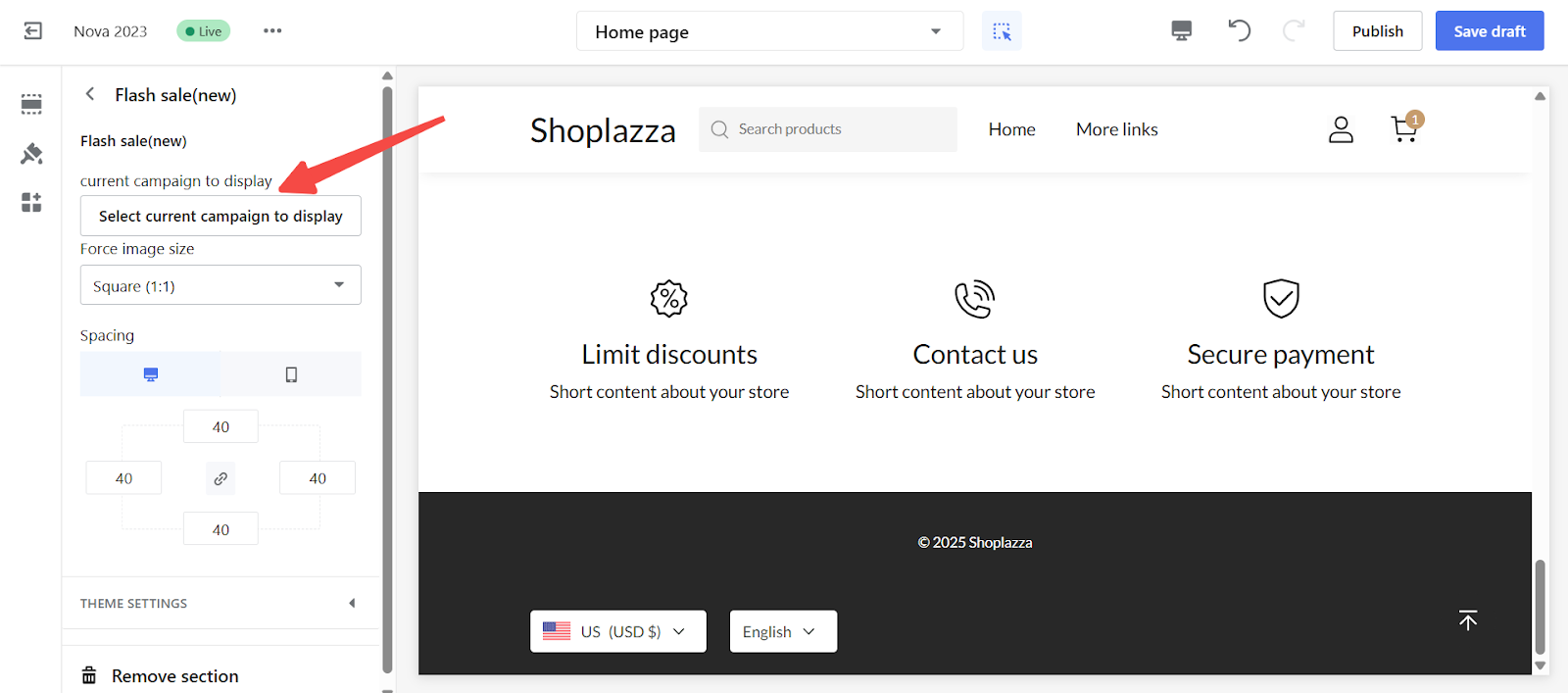1568x693 pixels.
Task: Click the trash icon for Remove section
Action: click(x=89, y=675)
